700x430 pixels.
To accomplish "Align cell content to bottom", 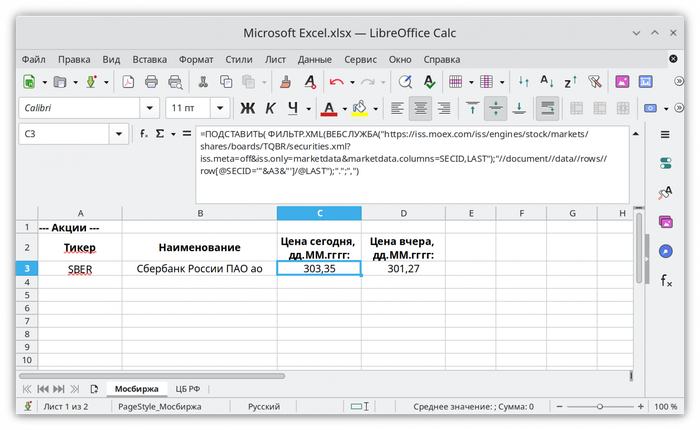I will click(519, 108).
